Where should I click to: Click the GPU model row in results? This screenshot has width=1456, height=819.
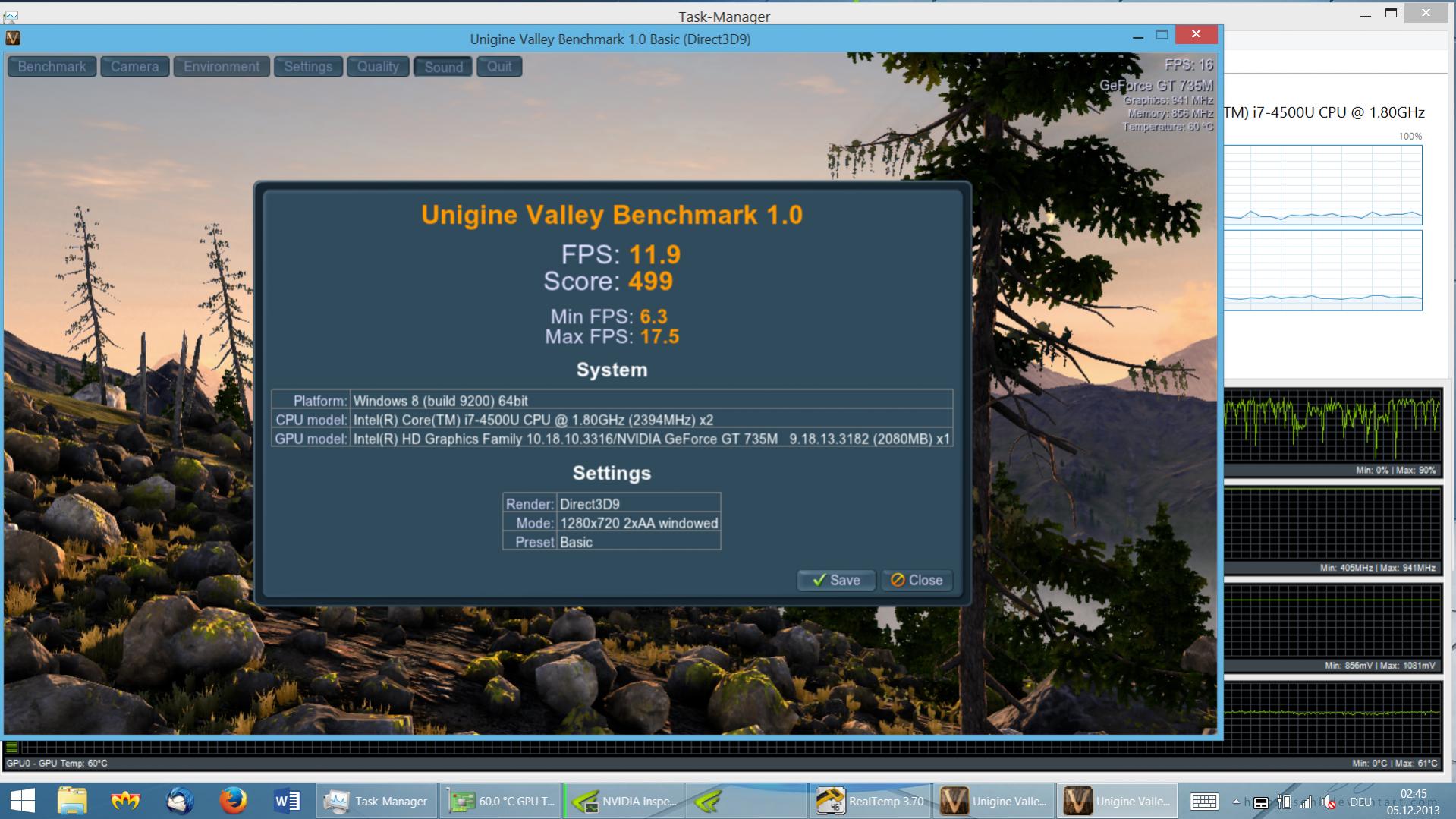pyautogui.click(x=612, y=438)
